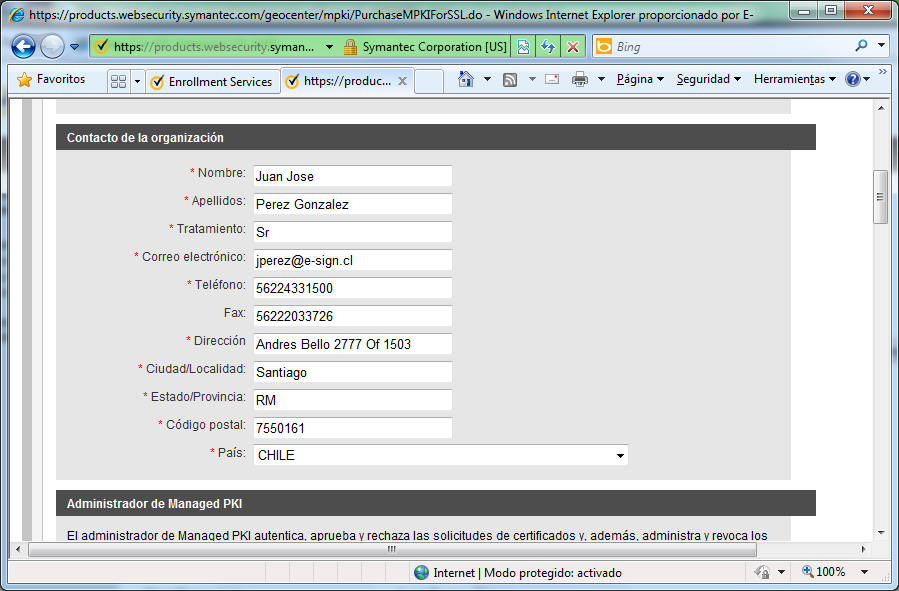899x591 pixels.
Task: Switch to the Enrollment Services tab
Action: point(212,82)
